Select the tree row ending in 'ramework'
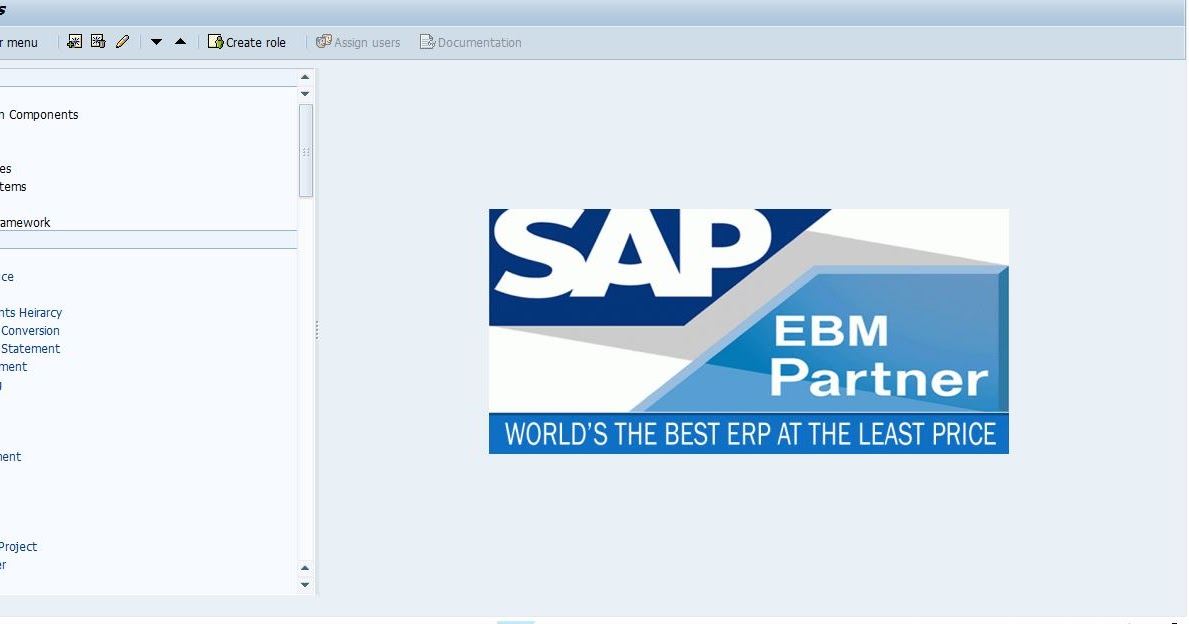The width and height of the screenshot is (1189, 624). point(25,222)
